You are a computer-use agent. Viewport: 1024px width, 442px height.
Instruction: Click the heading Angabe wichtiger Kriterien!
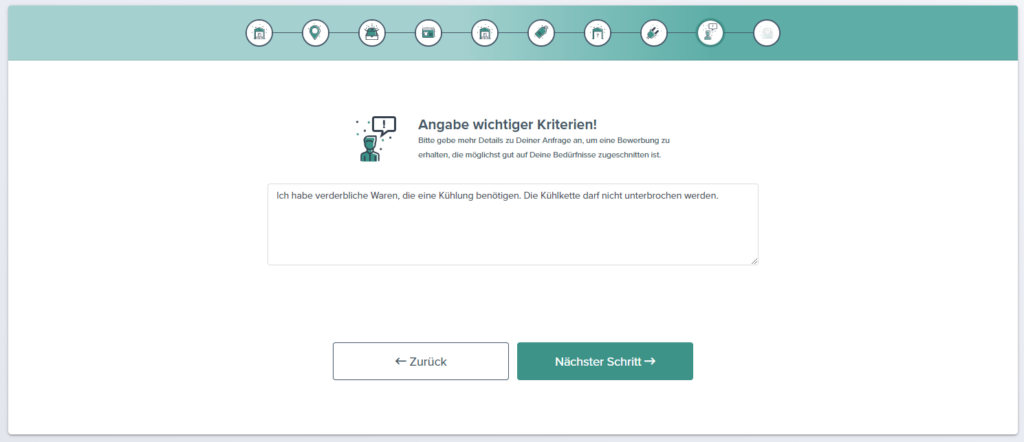[x=507, y=124]
